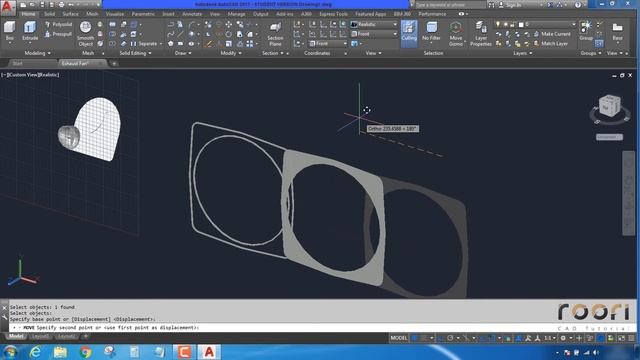Viewport: 640px width, 360px height.
Task: Open Windows Start button
Action: coord(10,352)
